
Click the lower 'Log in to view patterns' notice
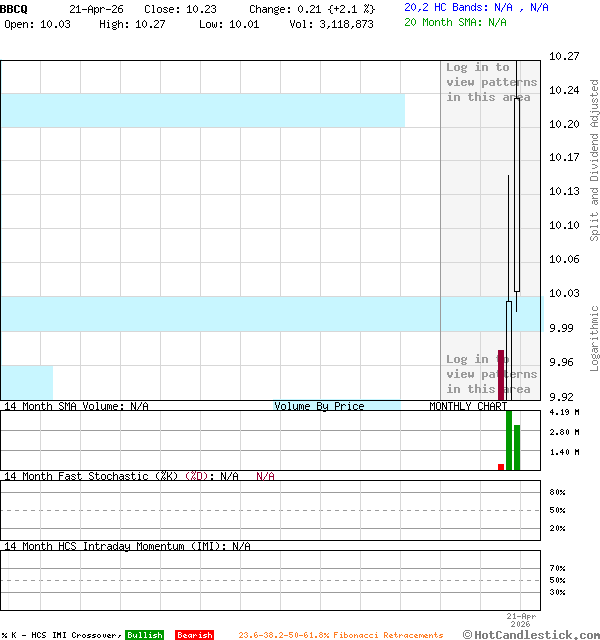(x=491, y=374)
